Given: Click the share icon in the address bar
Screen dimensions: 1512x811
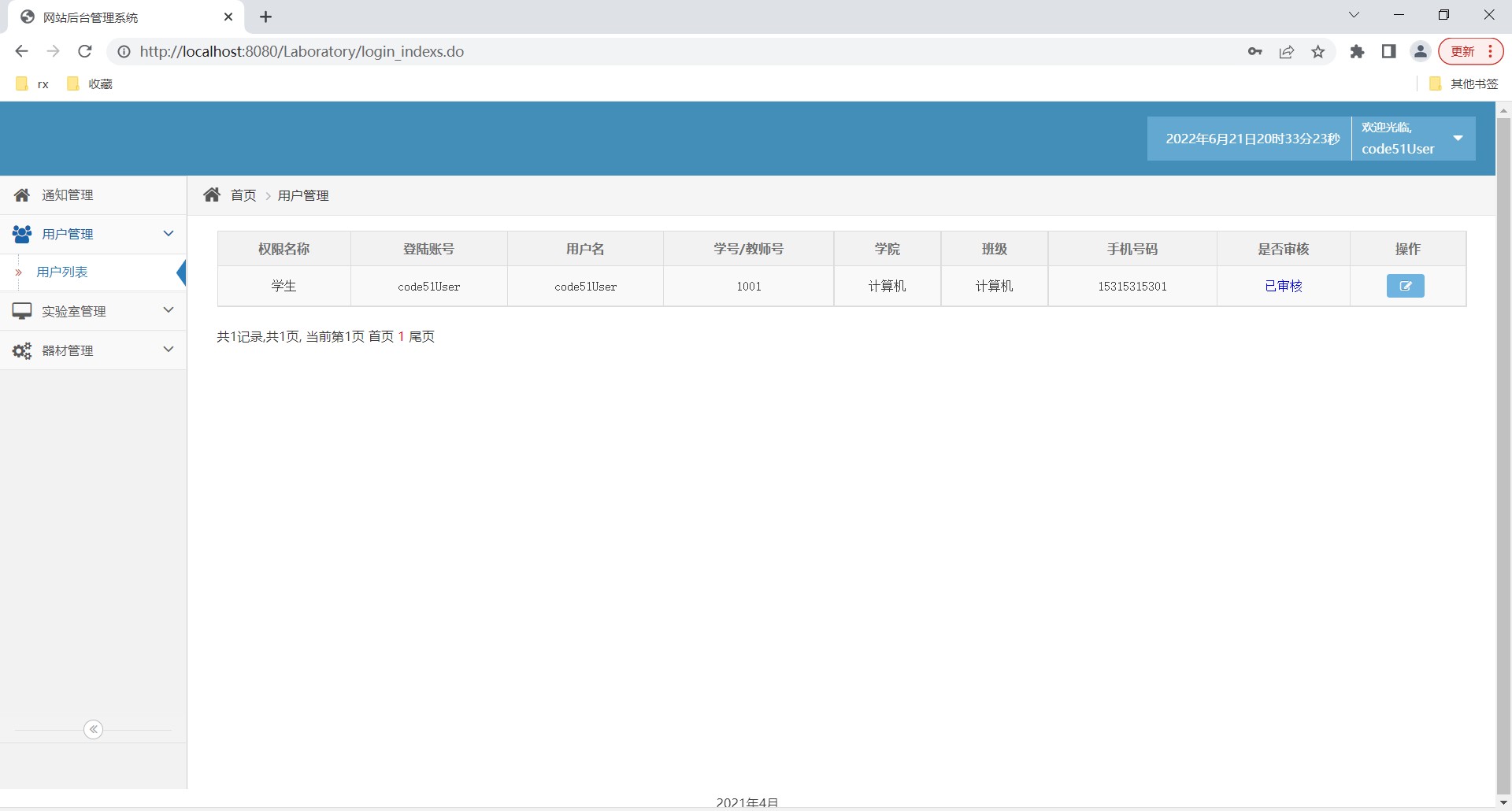Looking at the screenshot, I should click(x=1287, y=51).
